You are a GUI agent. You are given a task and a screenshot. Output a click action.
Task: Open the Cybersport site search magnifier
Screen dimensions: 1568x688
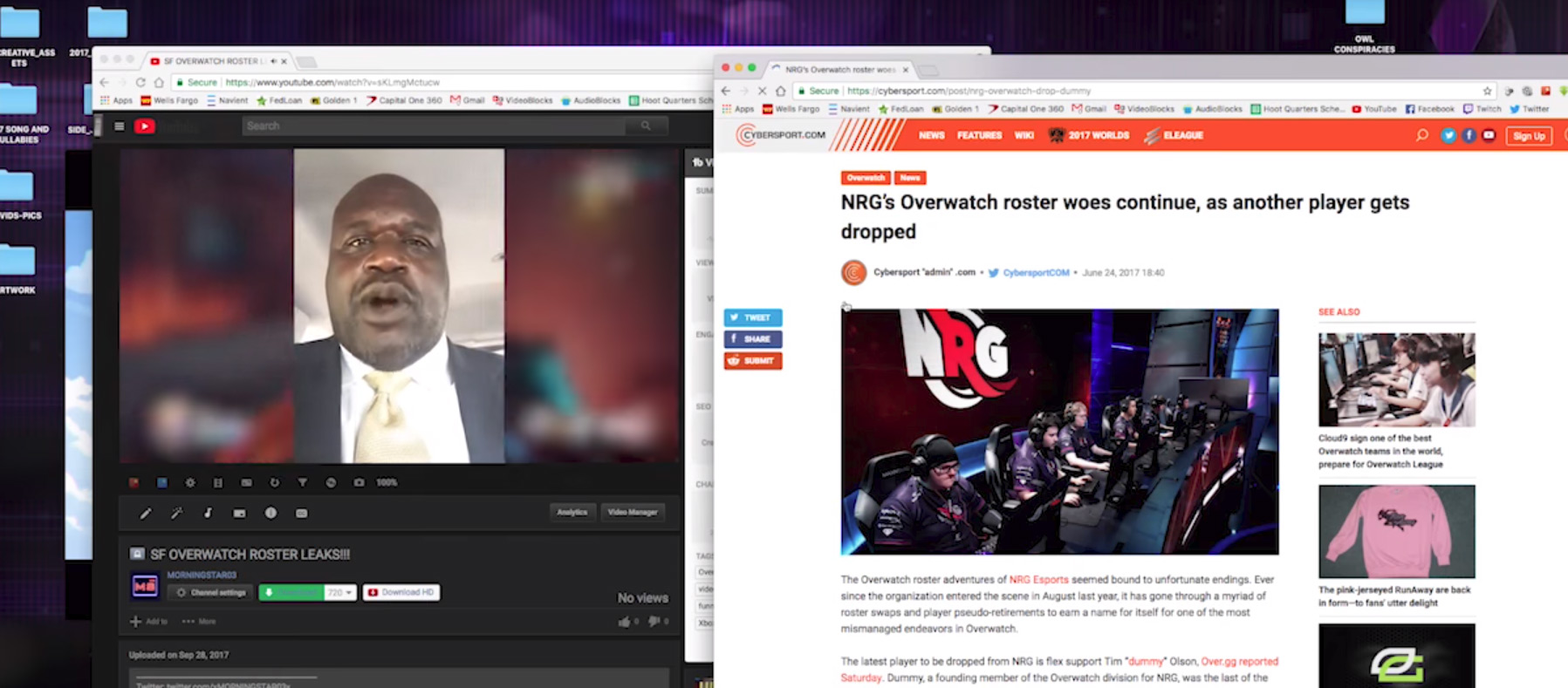tap(1421, 135)
